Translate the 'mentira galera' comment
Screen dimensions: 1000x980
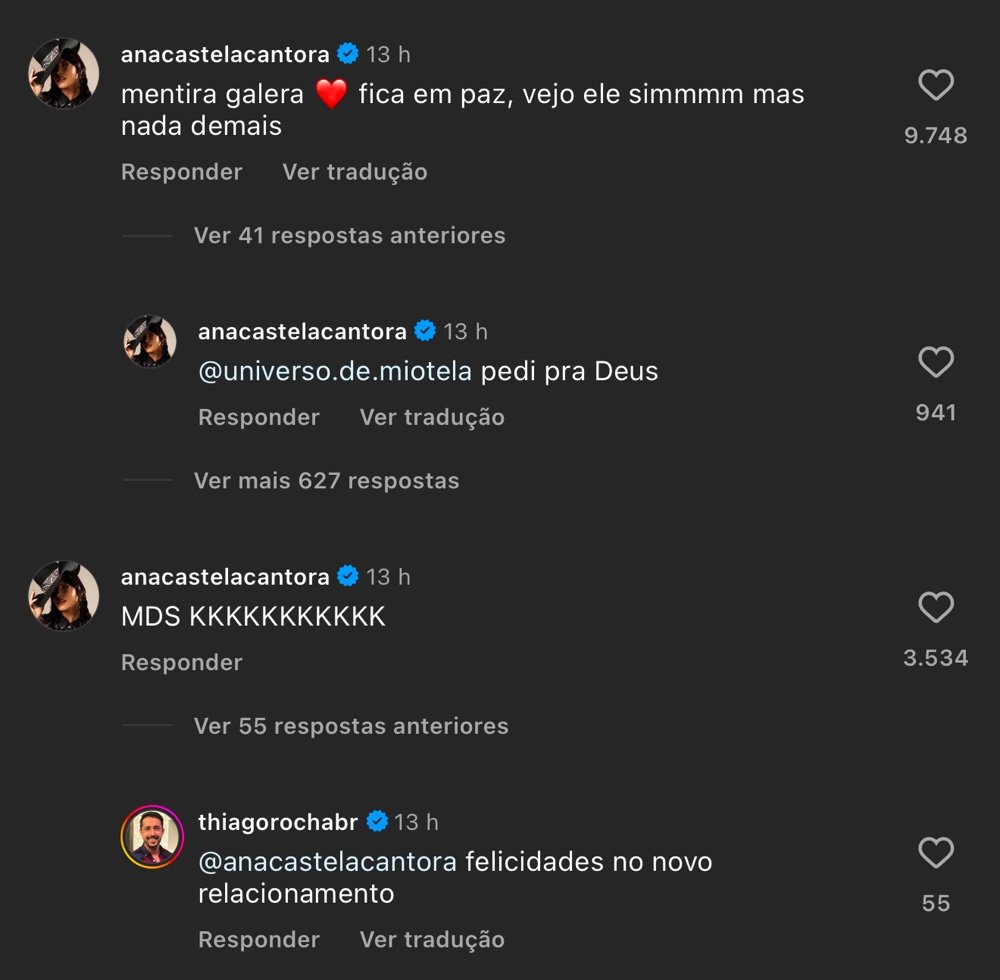(x=355, y=172)
